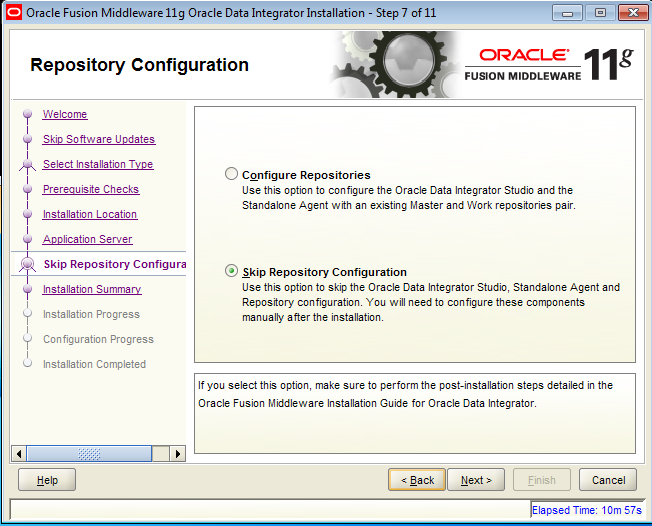Click the current step marker icon

tap(27, 264)
